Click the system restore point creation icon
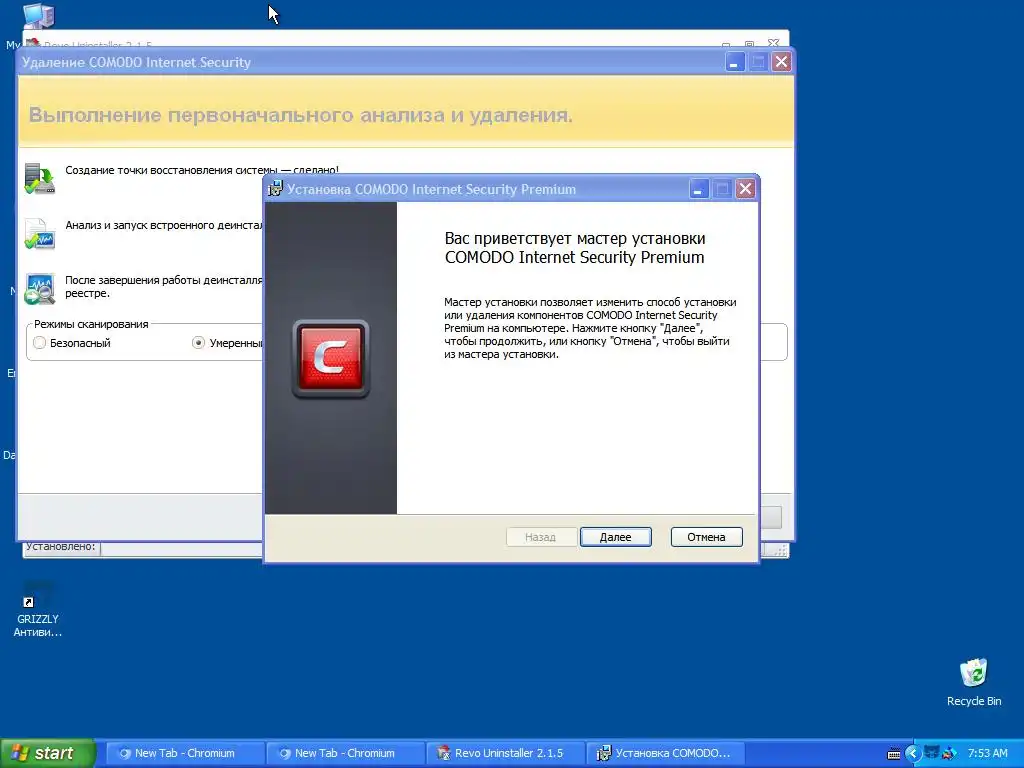The width and height of the screenshot is (1024, 768). 40,178
